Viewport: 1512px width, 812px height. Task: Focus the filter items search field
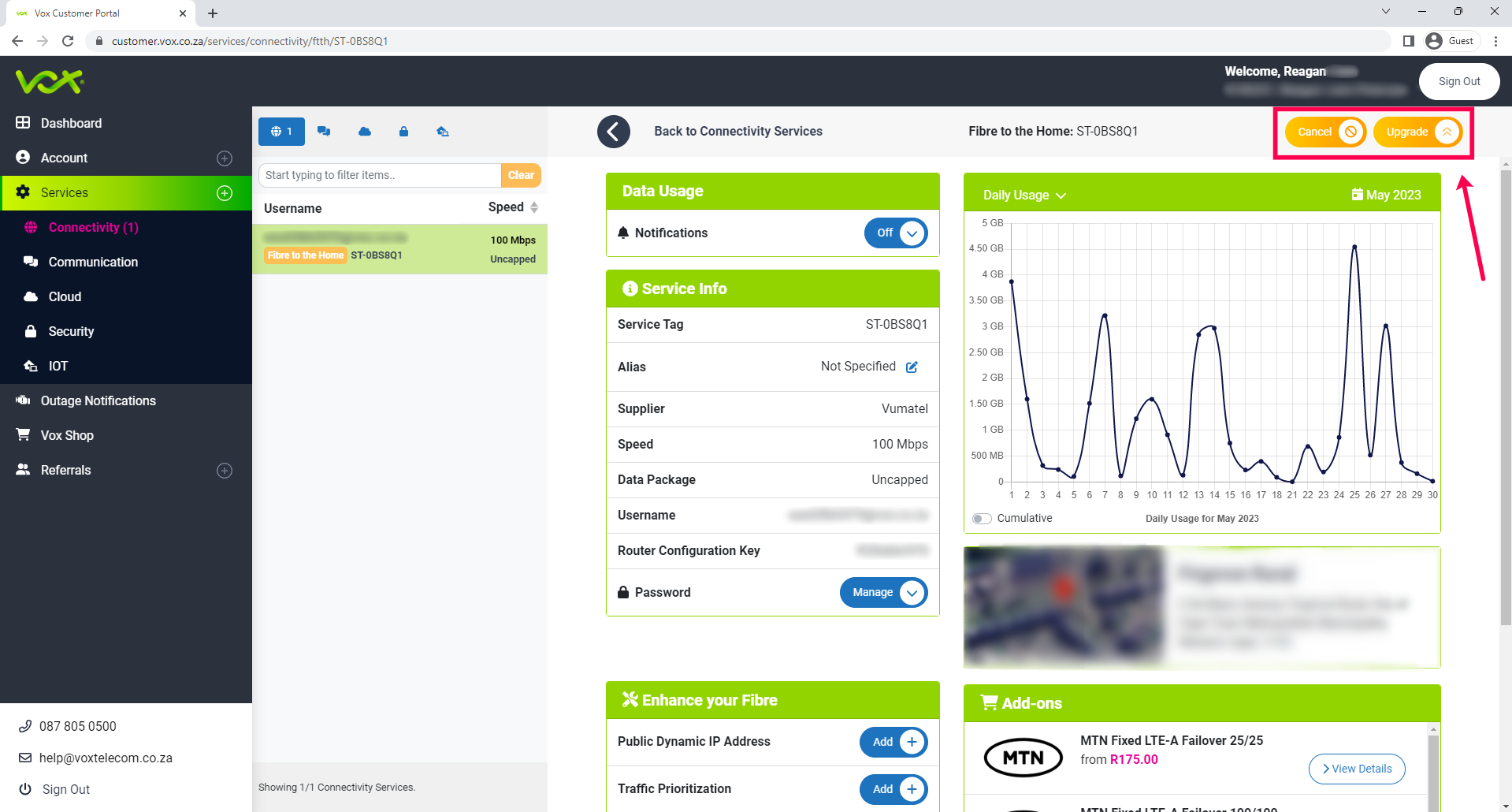point(380,175)
